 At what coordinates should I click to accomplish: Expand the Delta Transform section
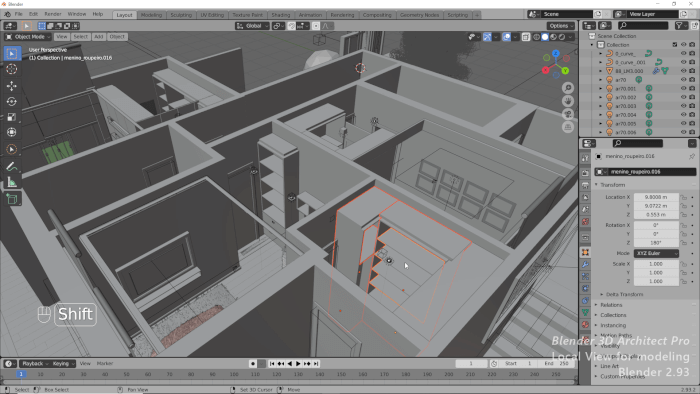tap(624, 294)
